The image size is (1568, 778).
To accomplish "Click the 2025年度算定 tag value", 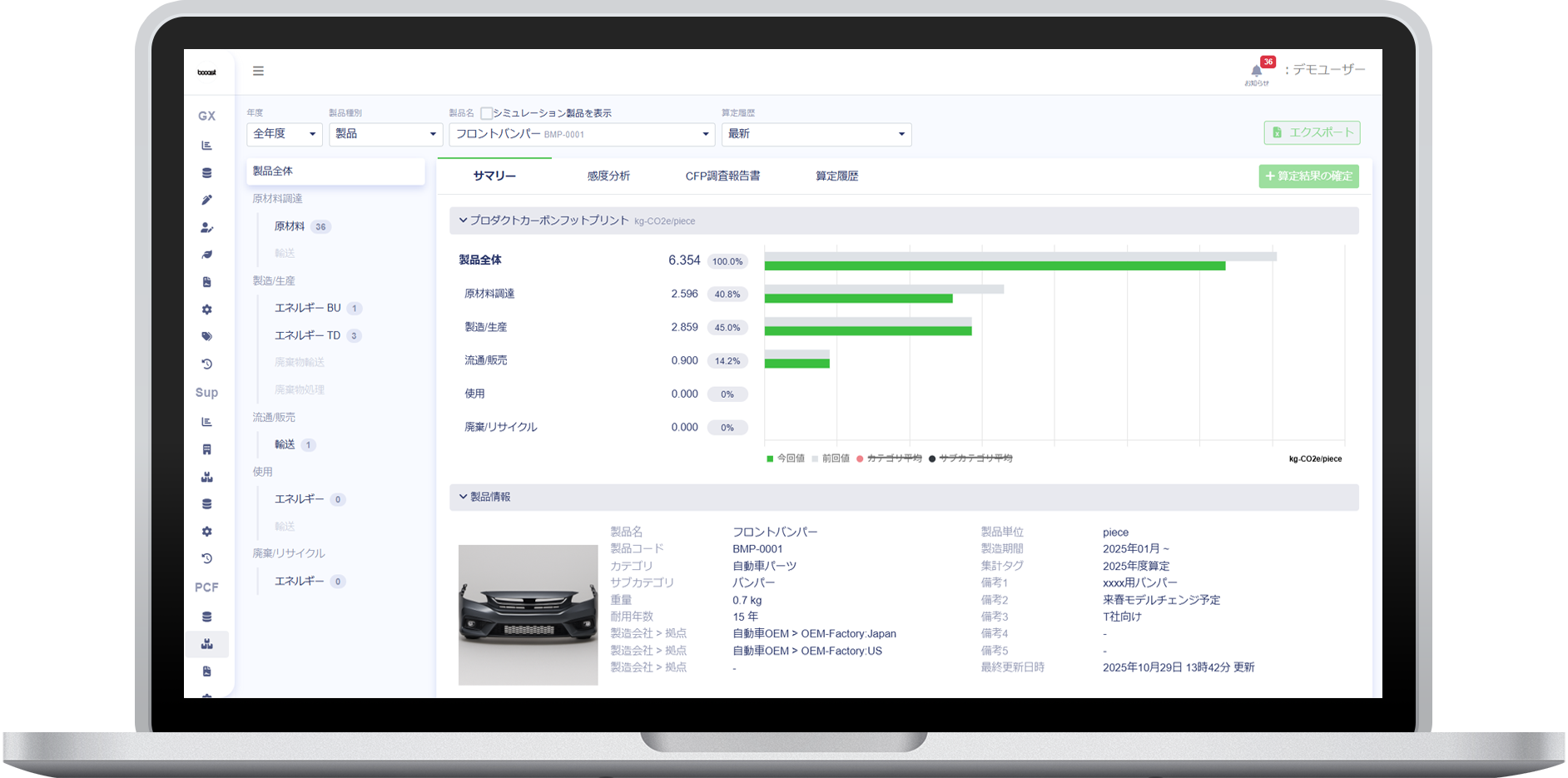I will coord(1136,566).
